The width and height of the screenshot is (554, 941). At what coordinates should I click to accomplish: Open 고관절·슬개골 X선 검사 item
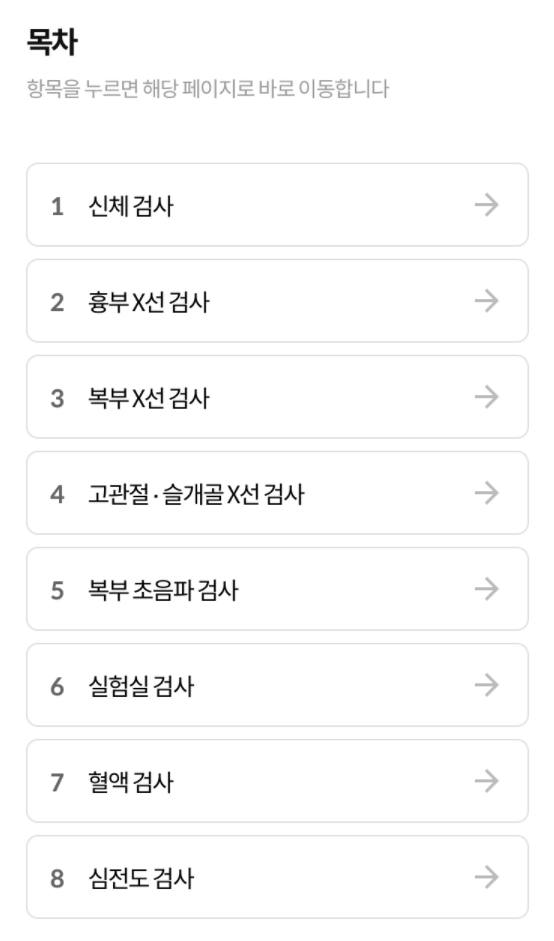(x=277, y=493)
